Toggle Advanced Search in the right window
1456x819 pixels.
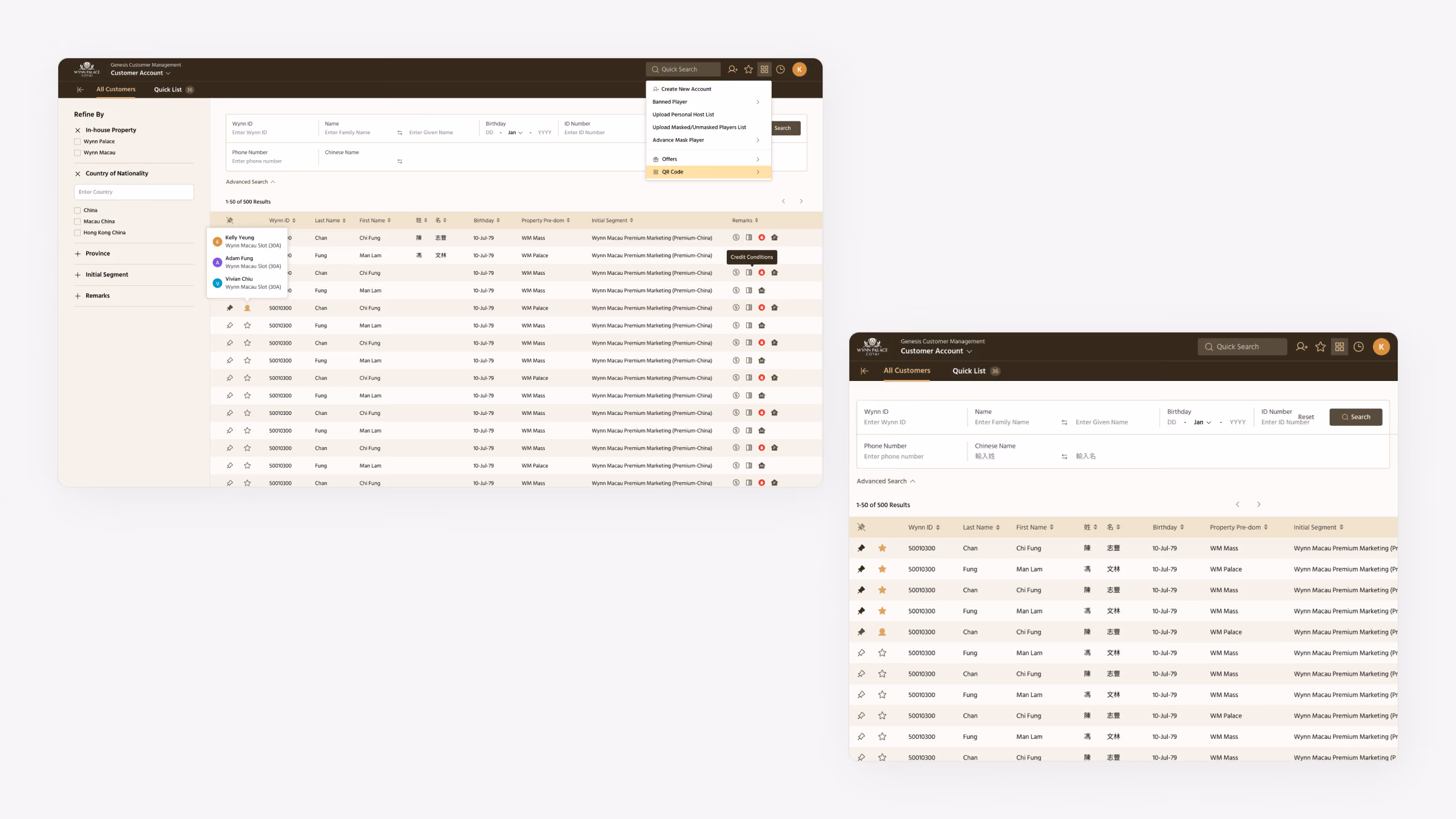886,482
